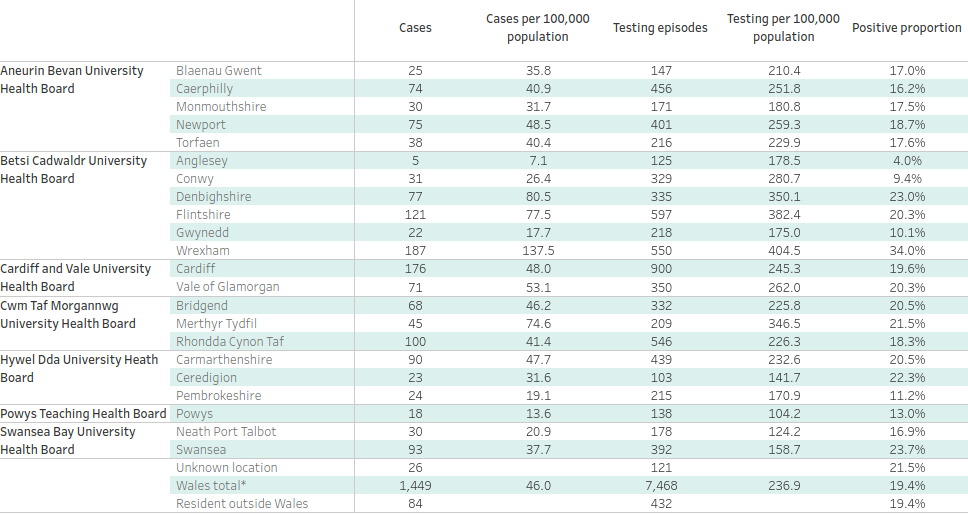Select the Cases per 100,000 population header

tap(537, 28)
